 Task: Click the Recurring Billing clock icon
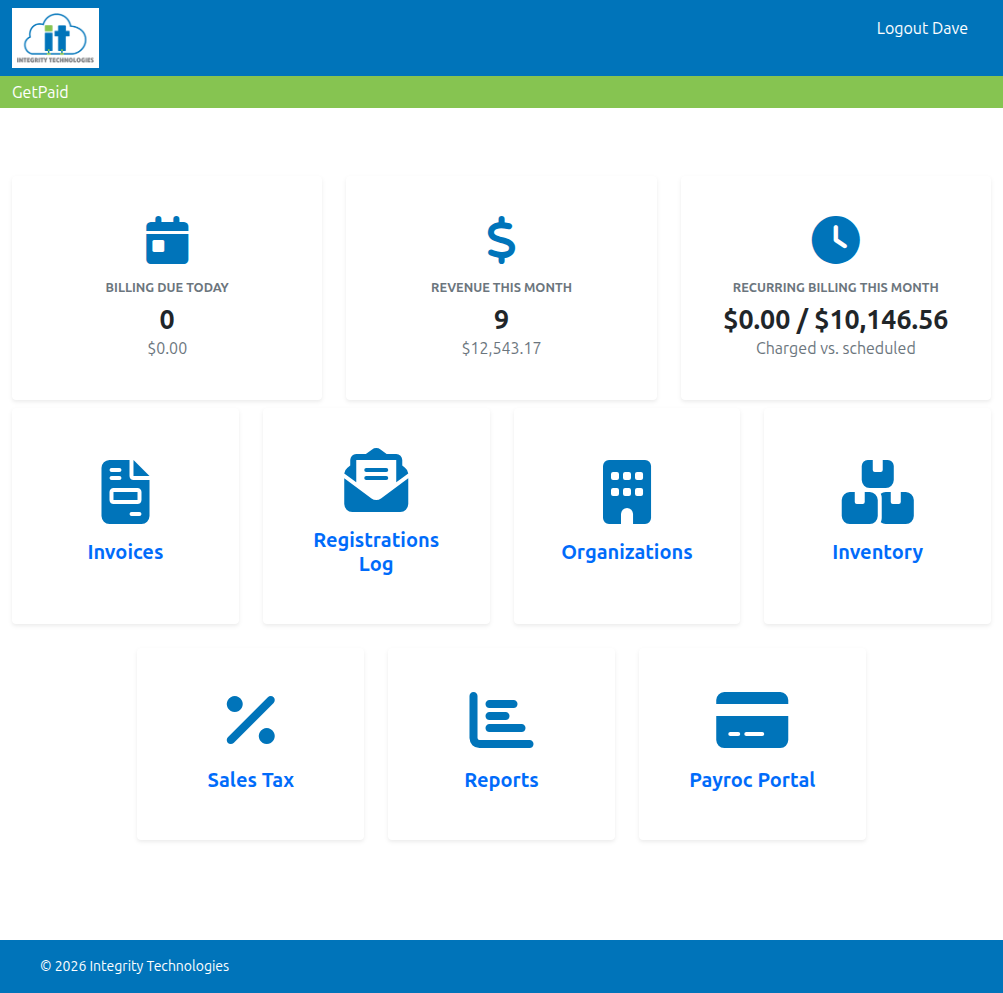[x=835, y=240]
